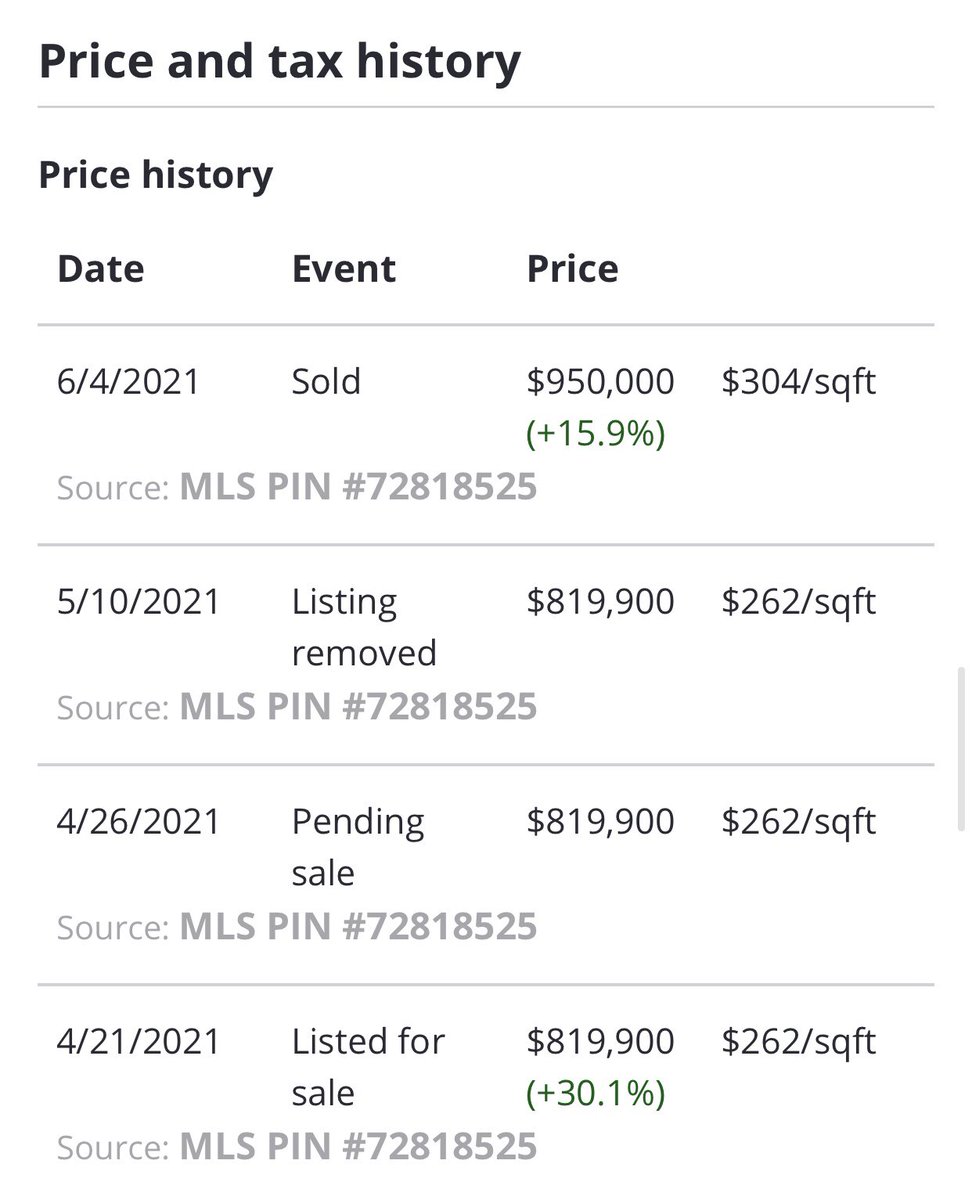Click the Price column header
This screenshot has width=972, height=1200.
tap(573, 269)
